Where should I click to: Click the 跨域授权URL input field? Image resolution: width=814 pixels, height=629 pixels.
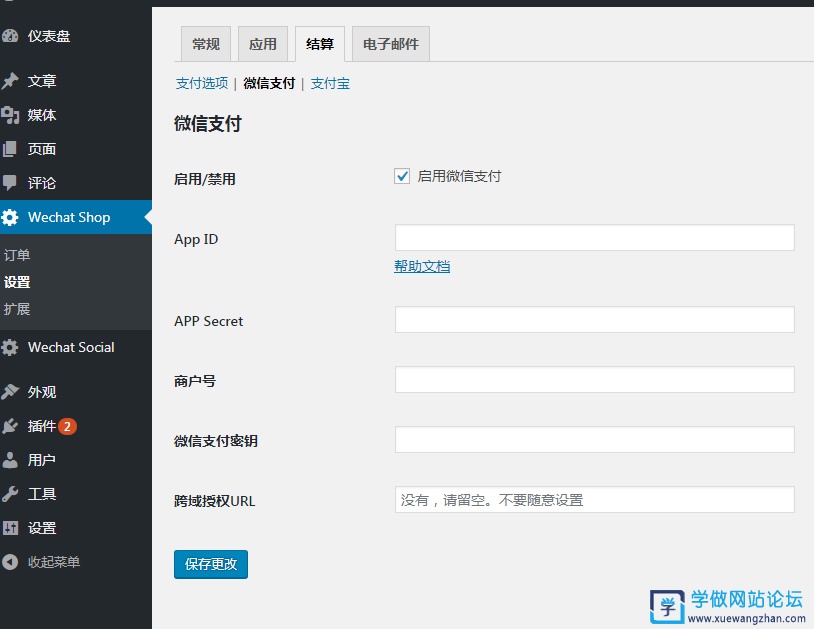[594, 499]
